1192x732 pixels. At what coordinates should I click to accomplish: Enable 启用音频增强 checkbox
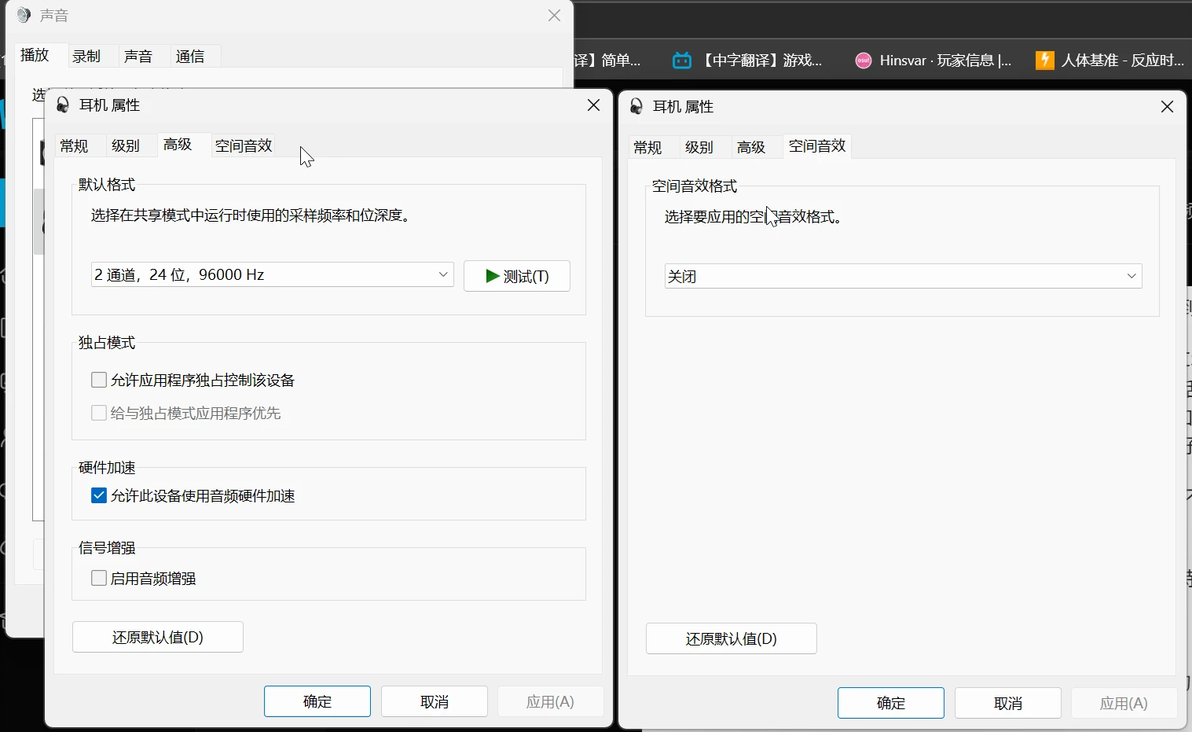tap(99, 578)
